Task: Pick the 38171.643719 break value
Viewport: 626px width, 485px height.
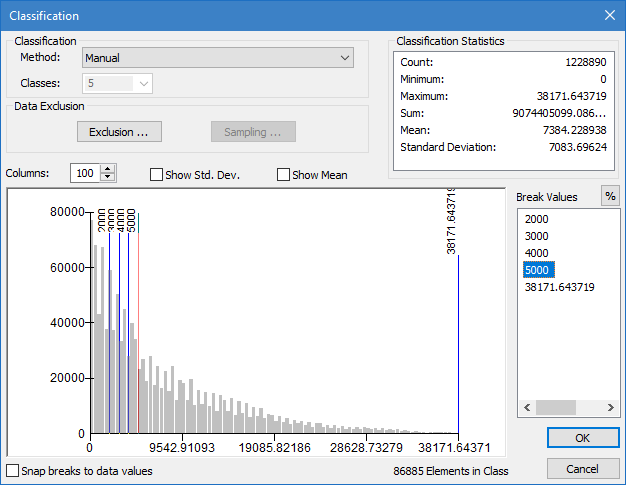Action: [559, 287]
